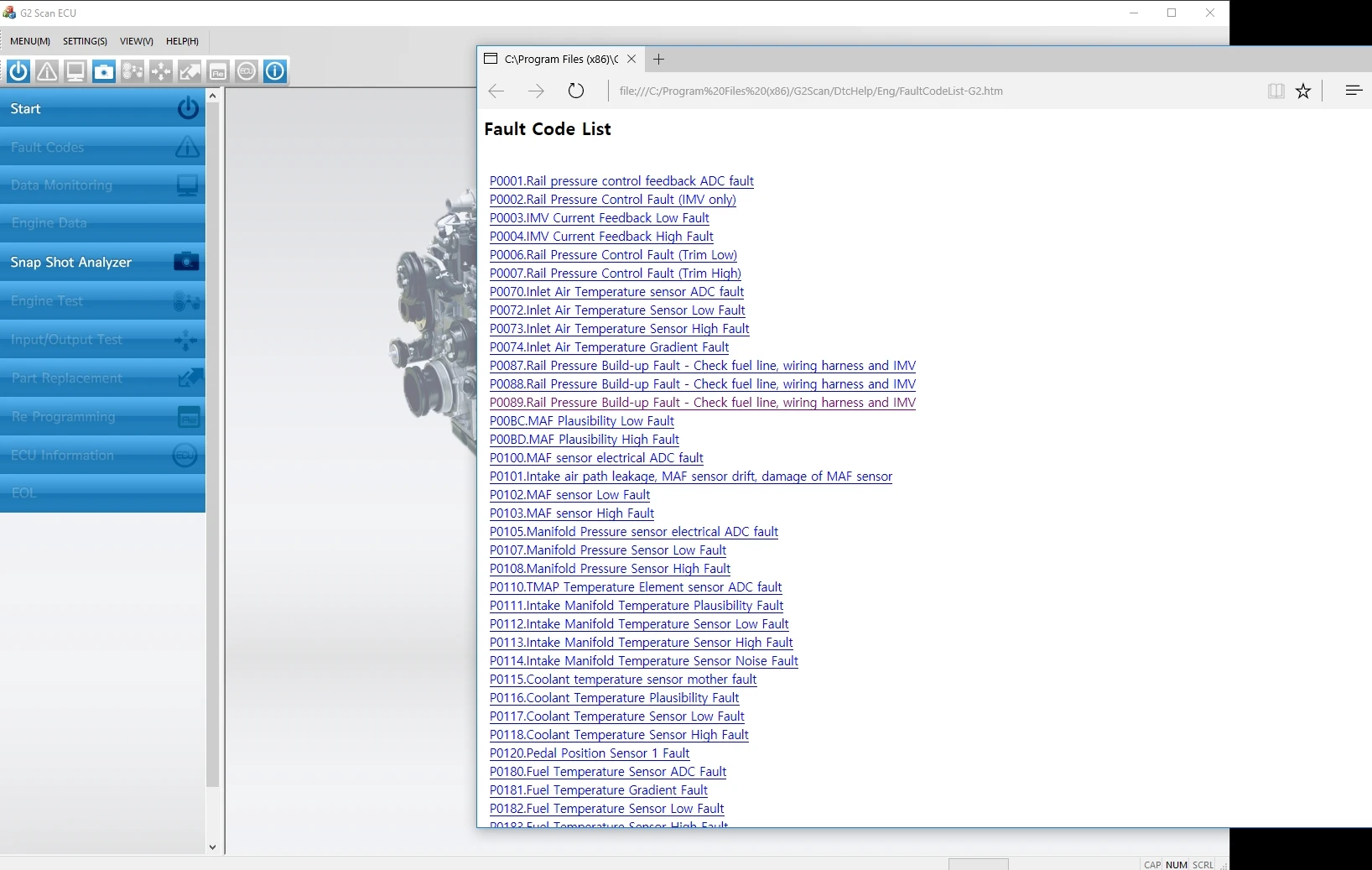The height and width of the screenshot is (870, 1372).
Task: Click the Snap Shot camera toolbar icon
Action: click(x=104, y=72)
